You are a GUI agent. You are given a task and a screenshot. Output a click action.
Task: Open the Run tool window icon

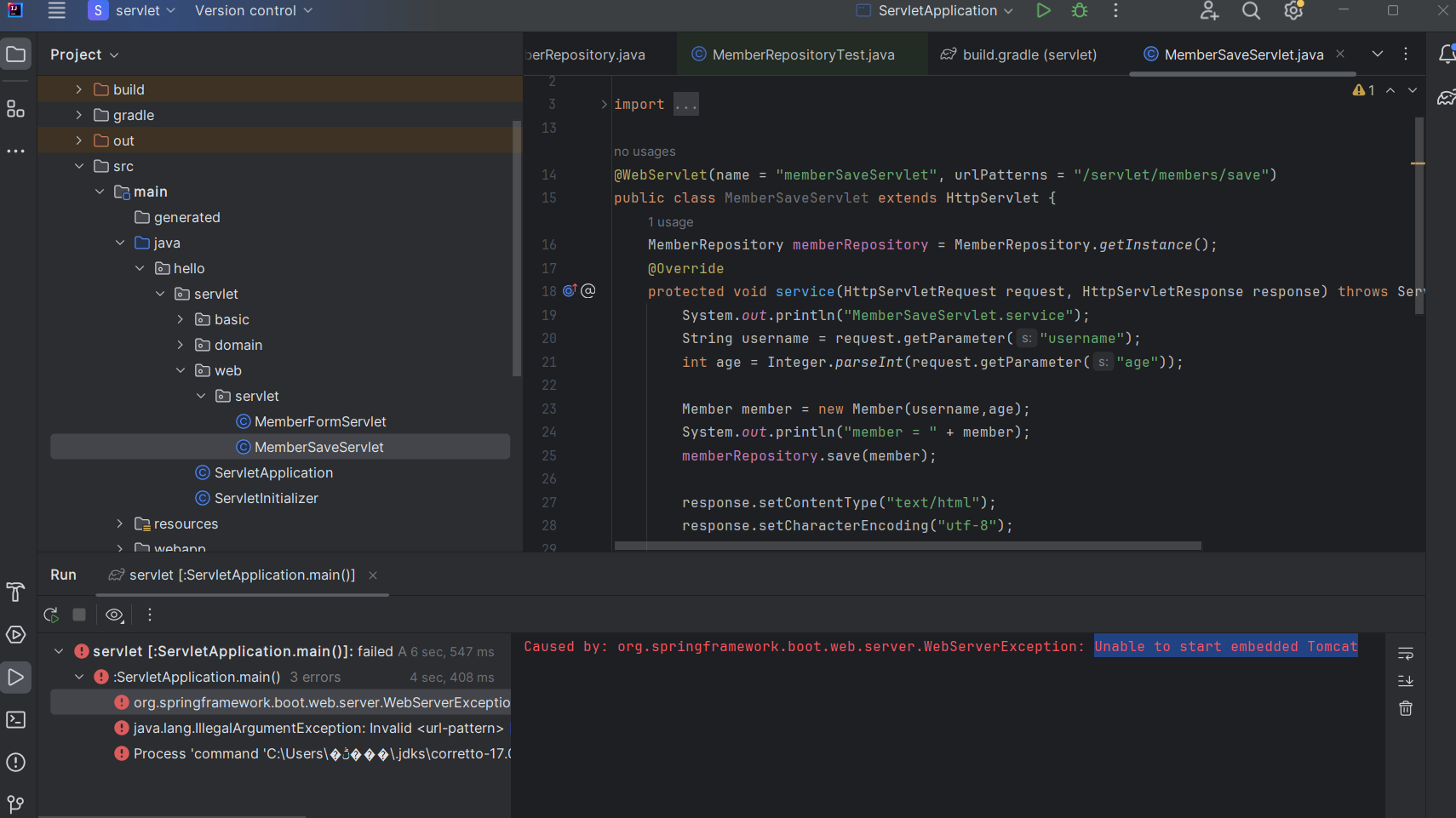pos(15,678)
